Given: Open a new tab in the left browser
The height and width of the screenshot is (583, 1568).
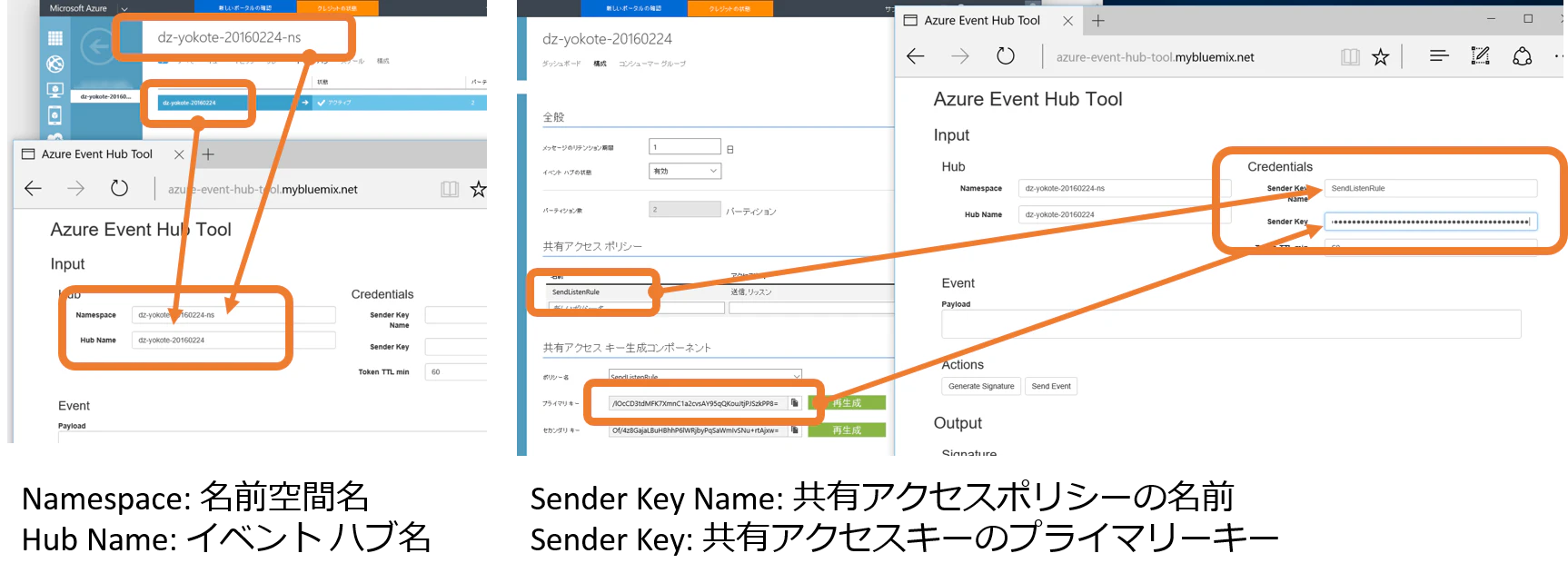Looking at the screenshot, I should pyautogui.click(x=208, y=154).
